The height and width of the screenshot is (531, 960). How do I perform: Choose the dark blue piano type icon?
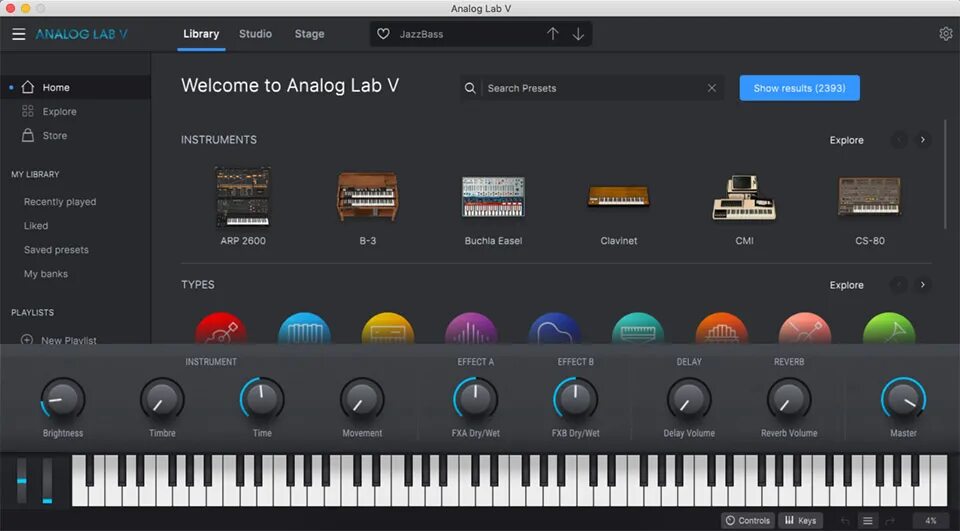[555, 329]
